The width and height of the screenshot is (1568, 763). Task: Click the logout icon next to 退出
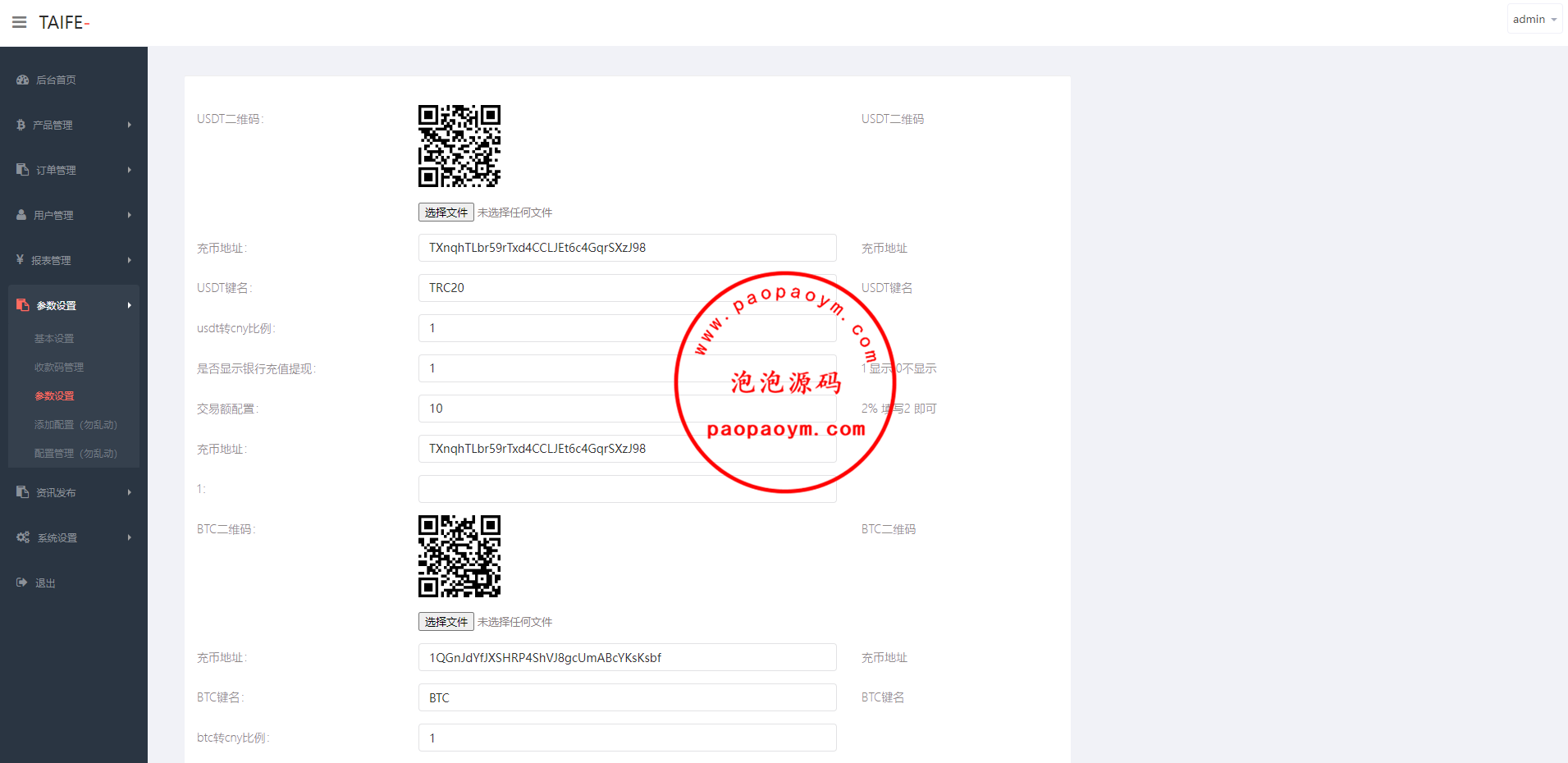(x=22, y=583)
